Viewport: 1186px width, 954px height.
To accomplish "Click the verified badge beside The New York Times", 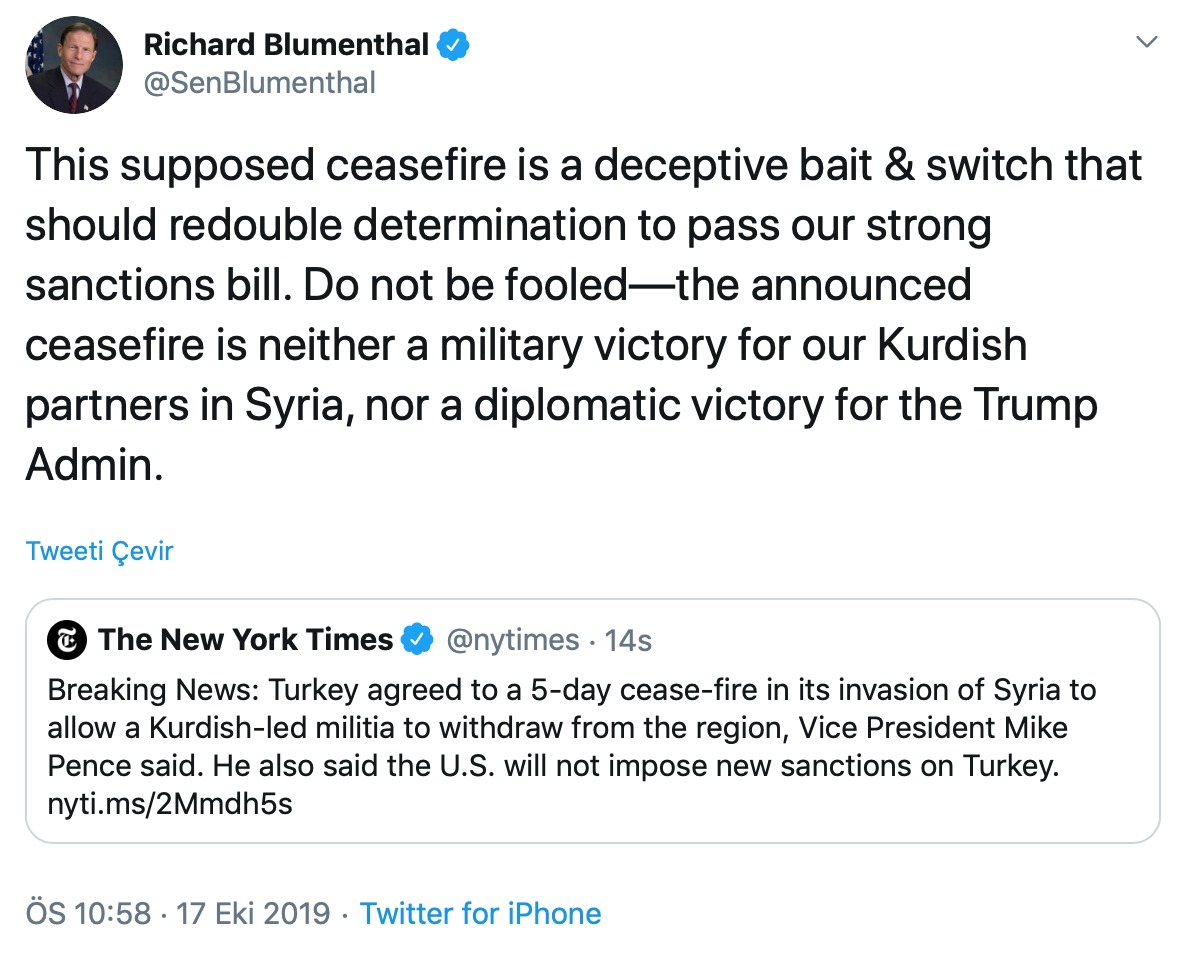I will (417, 640).
